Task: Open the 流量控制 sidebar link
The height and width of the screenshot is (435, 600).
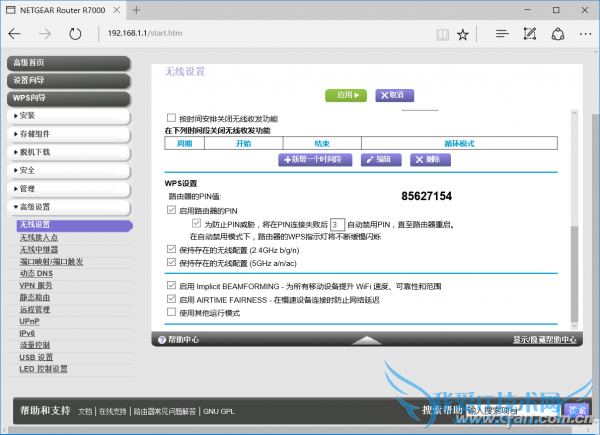Action: [x=35, y=345]
